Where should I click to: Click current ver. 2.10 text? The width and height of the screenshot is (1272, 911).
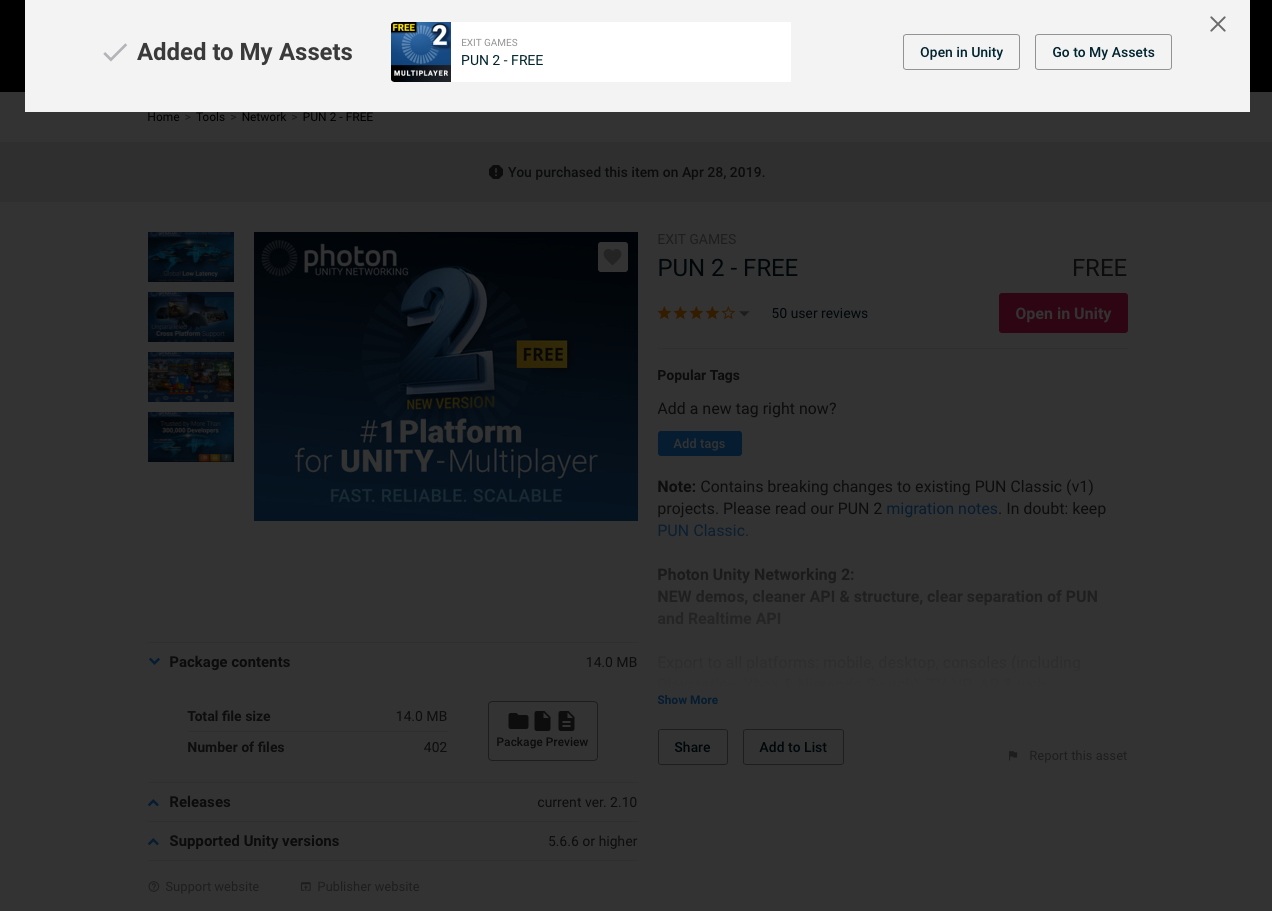point(587,802)
